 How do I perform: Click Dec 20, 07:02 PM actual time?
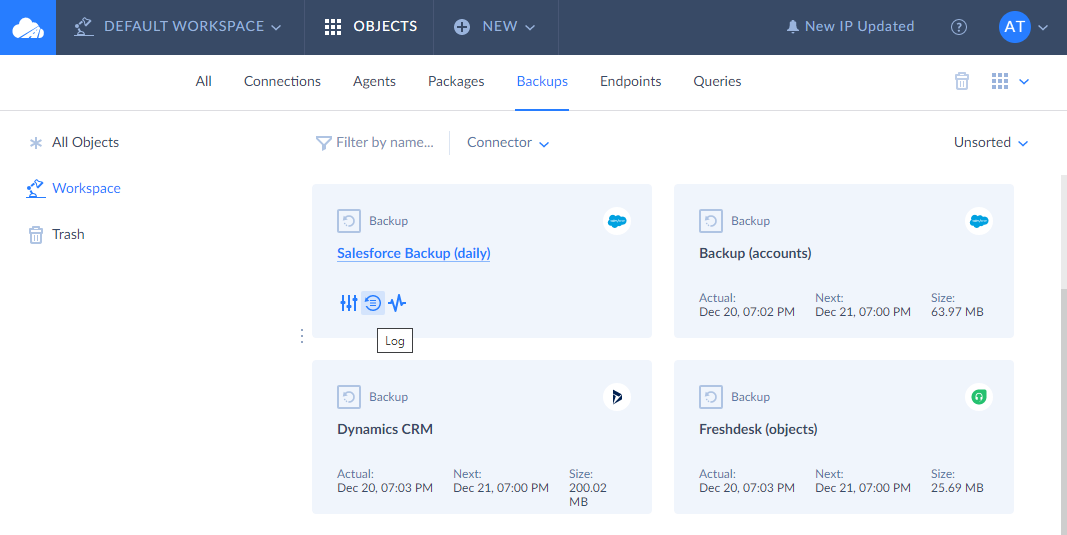(746, 312)
